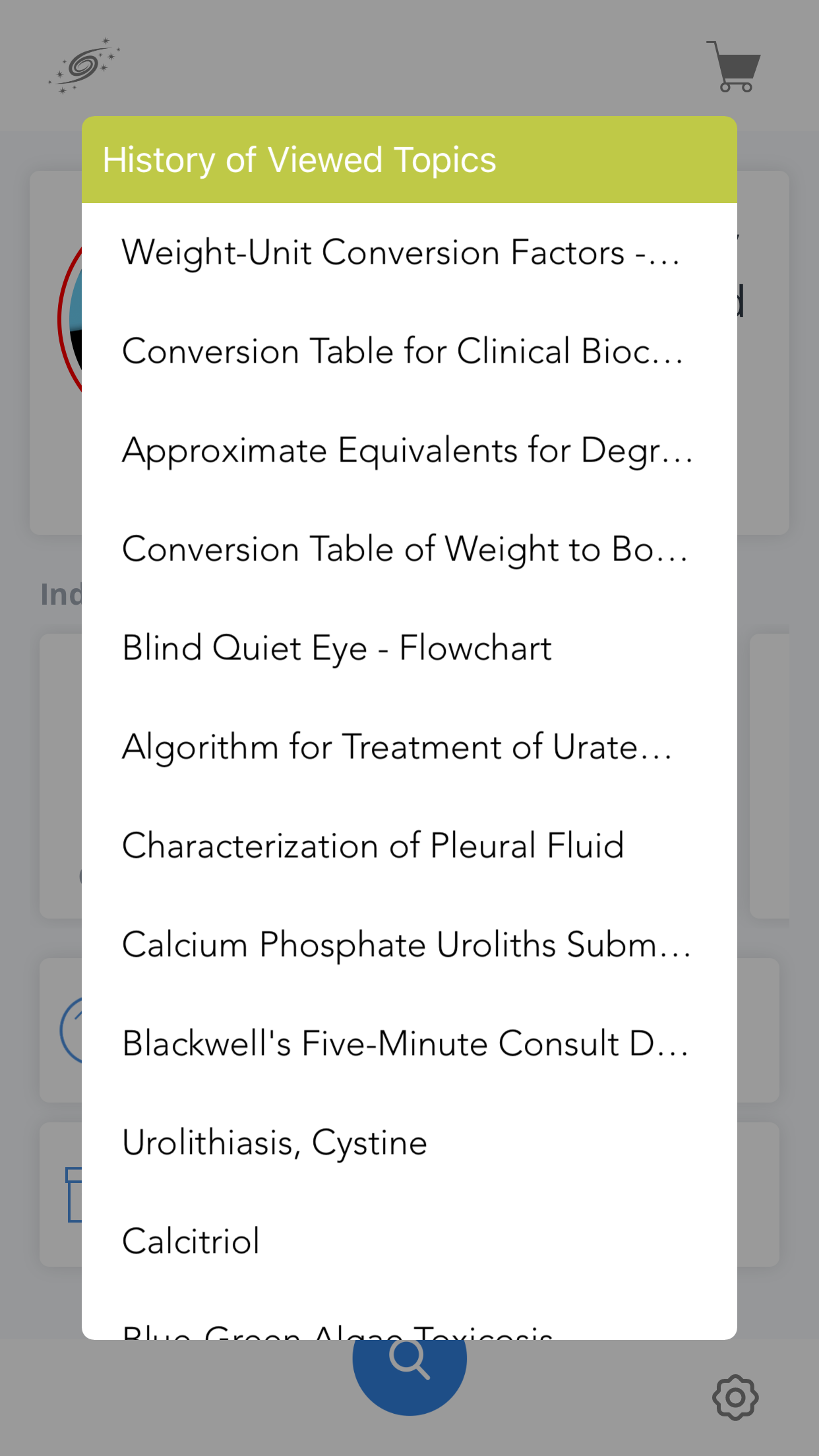Open settings via the gear icon
The height and width of the screenshot is (1456, 819).
(735, 1397)
